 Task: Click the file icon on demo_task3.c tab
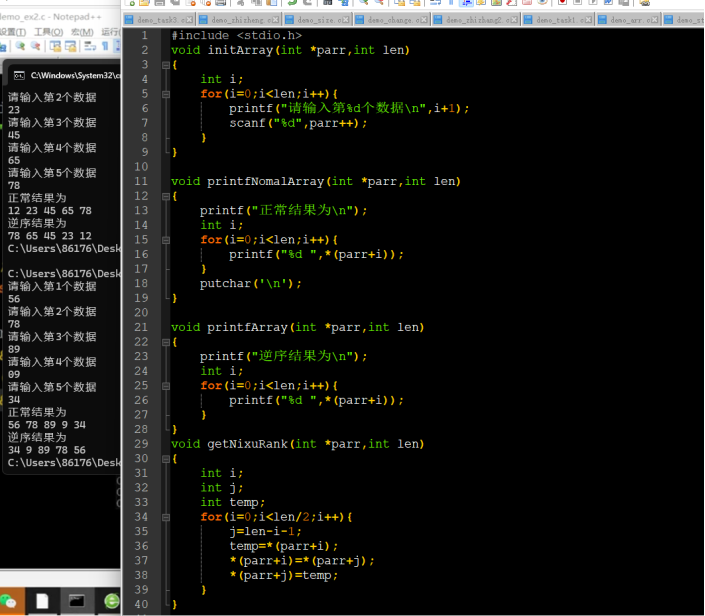click(x=129, y=20)
